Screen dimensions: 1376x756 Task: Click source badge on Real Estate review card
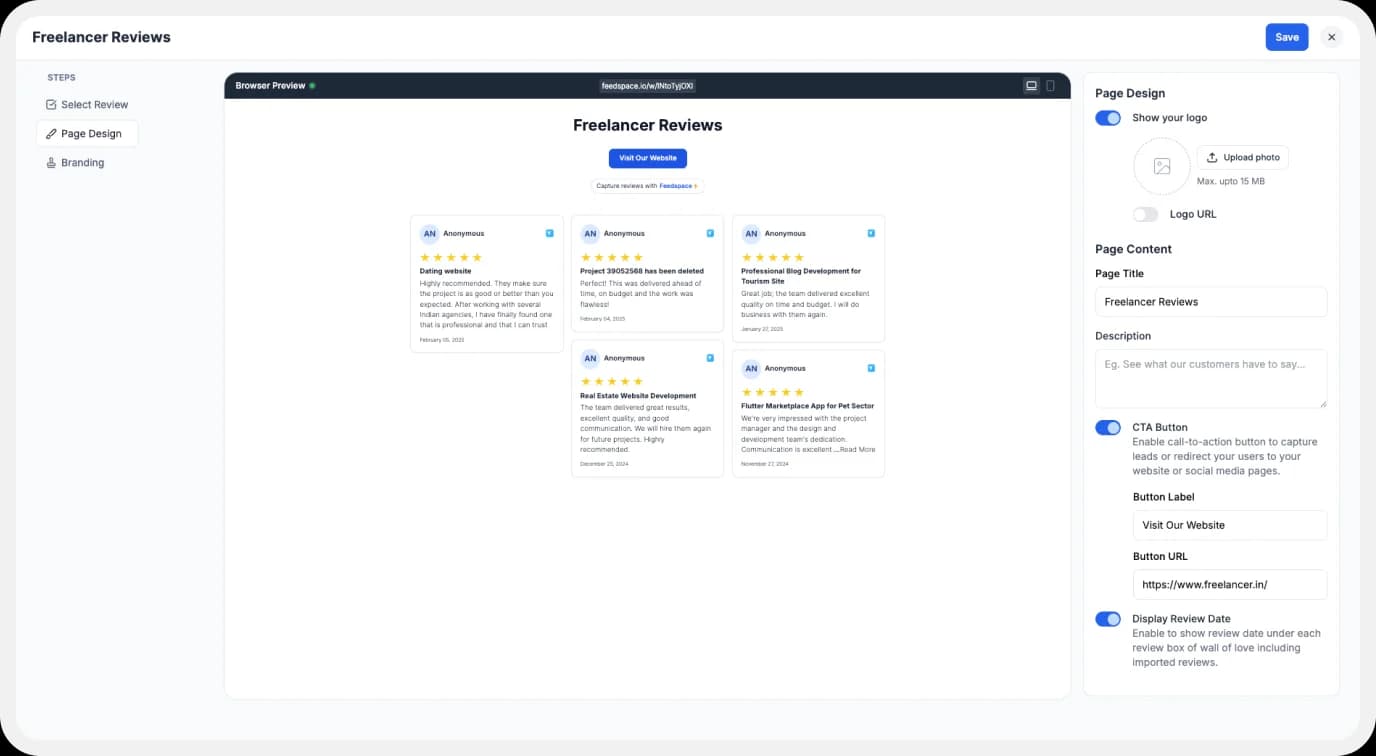(x=710, y=358)
